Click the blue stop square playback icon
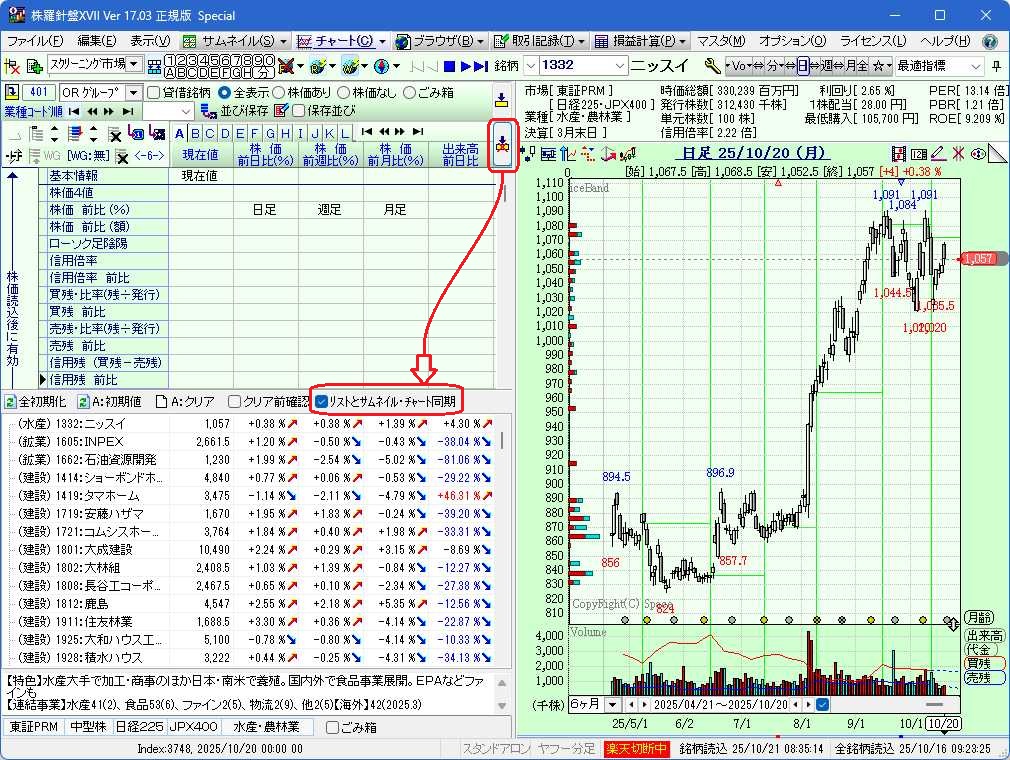 (x=450, y=66)
